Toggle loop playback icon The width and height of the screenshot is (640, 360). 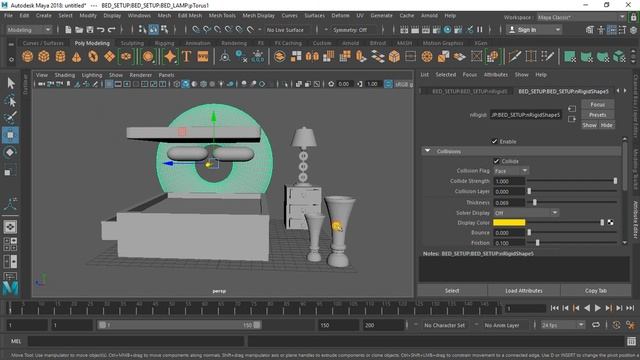[596, 325]
